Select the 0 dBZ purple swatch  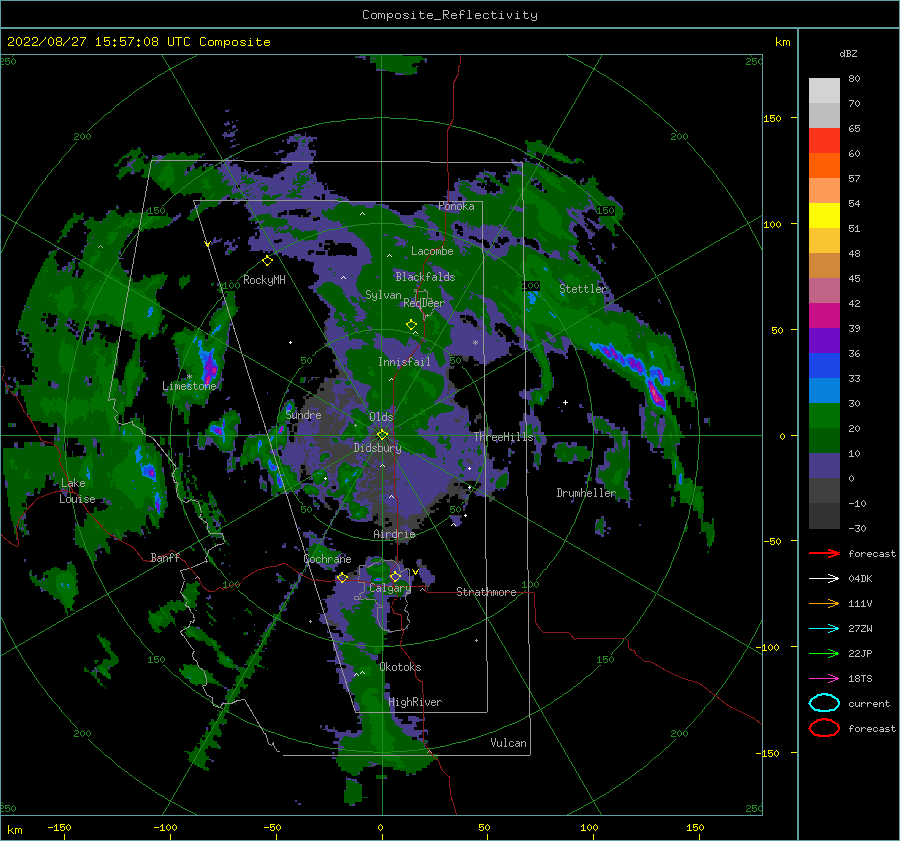(x=824, y=466)
